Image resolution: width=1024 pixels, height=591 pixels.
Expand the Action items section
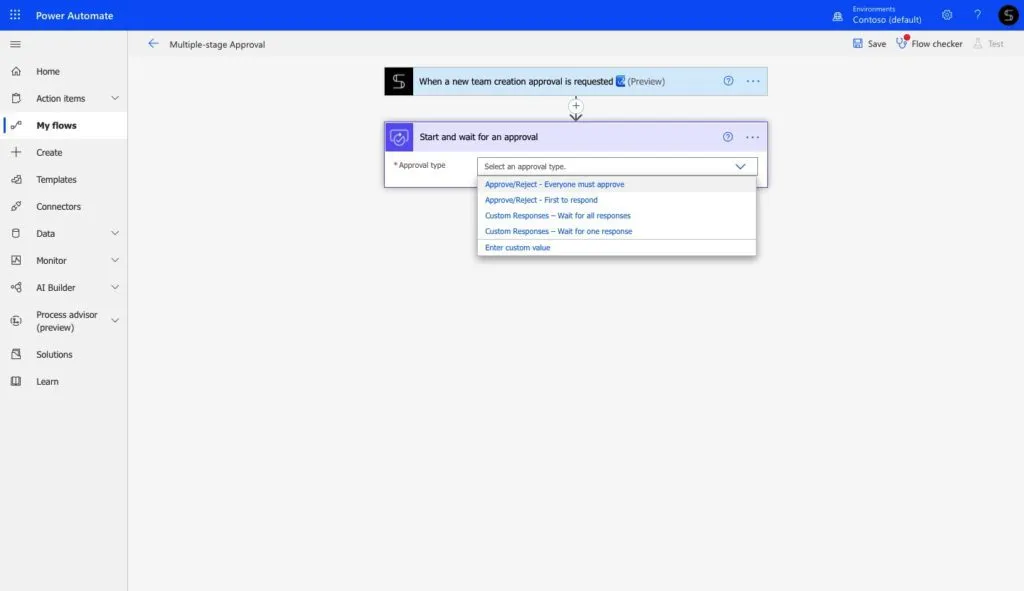point(115,98)
